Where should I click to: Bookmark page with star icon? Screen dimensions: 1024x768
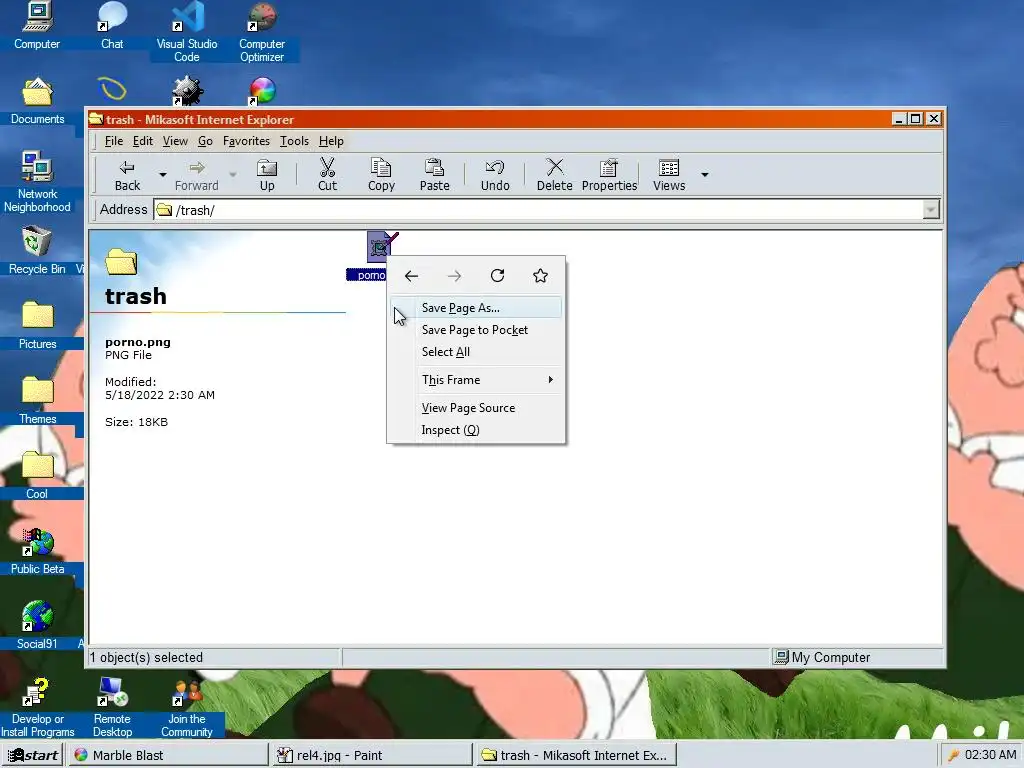[540, 276]
